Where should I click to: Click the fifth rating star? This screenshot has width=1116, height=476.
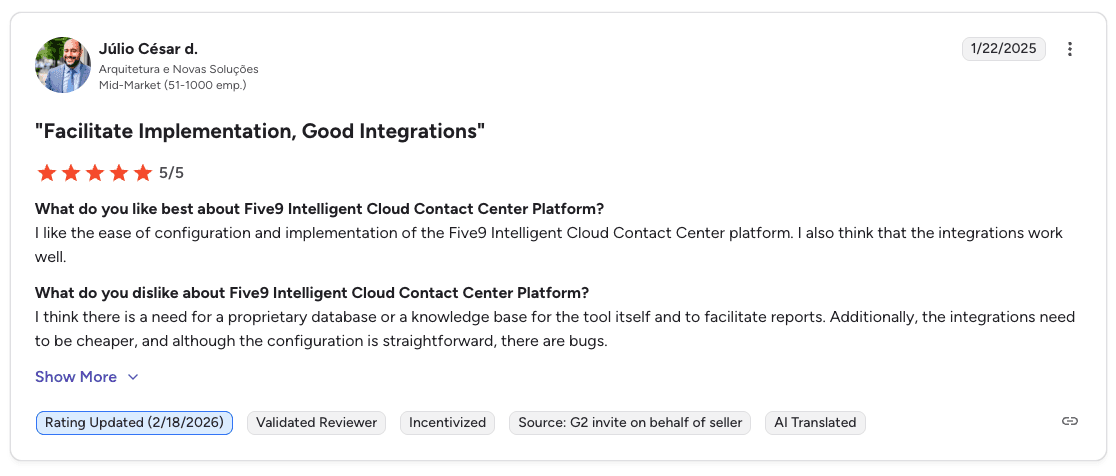click(143, 173)
